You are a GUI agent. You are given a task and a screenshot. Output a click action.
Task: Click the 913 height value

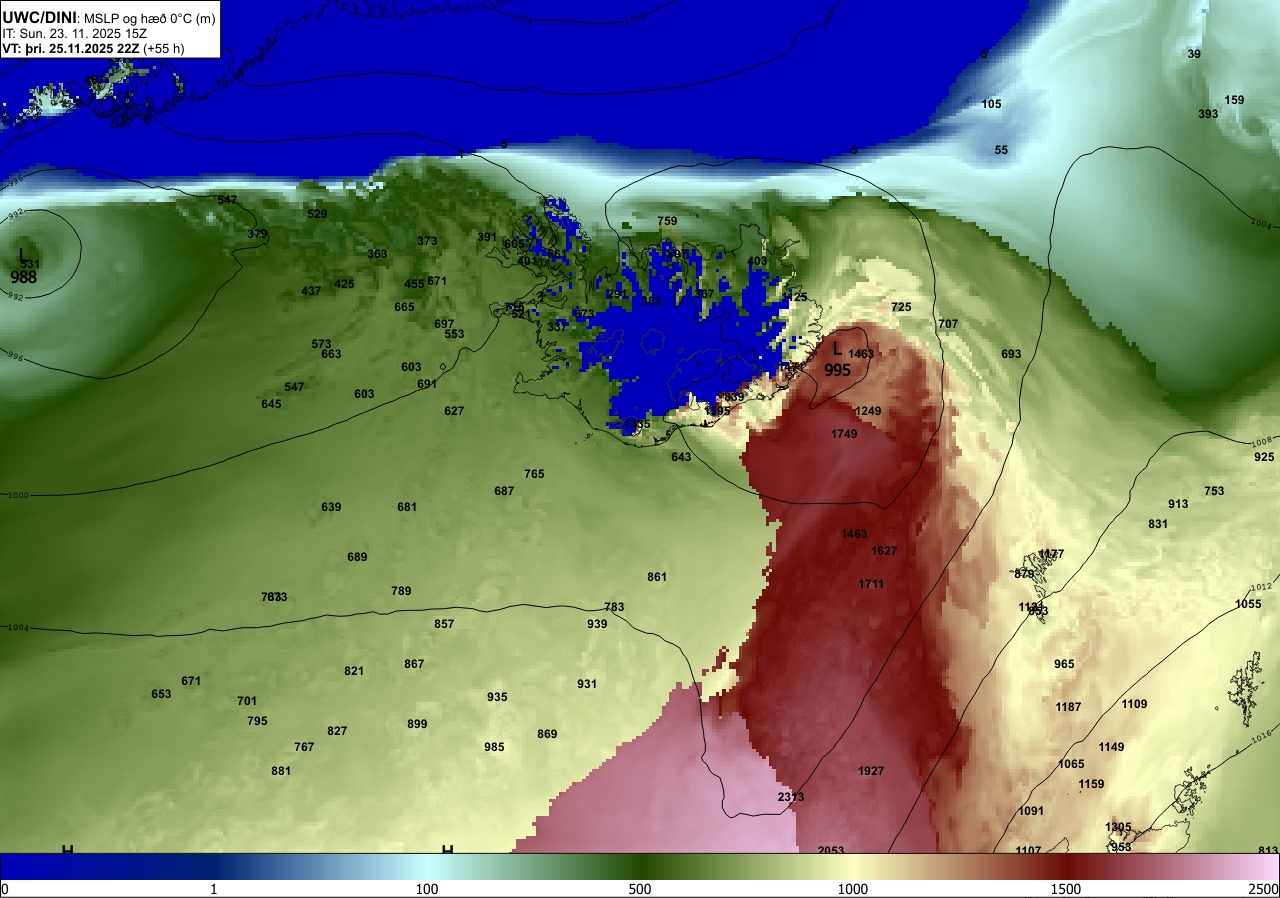[1178, 504]
